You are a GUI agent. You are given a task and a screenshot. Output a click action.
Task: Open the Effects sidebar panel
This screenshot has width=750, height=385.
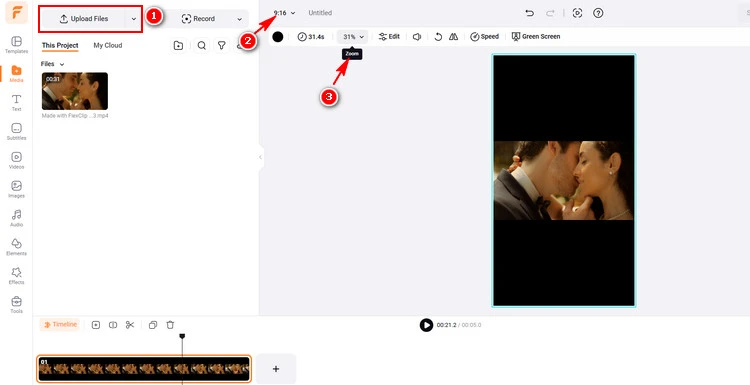tap(16, 275)
